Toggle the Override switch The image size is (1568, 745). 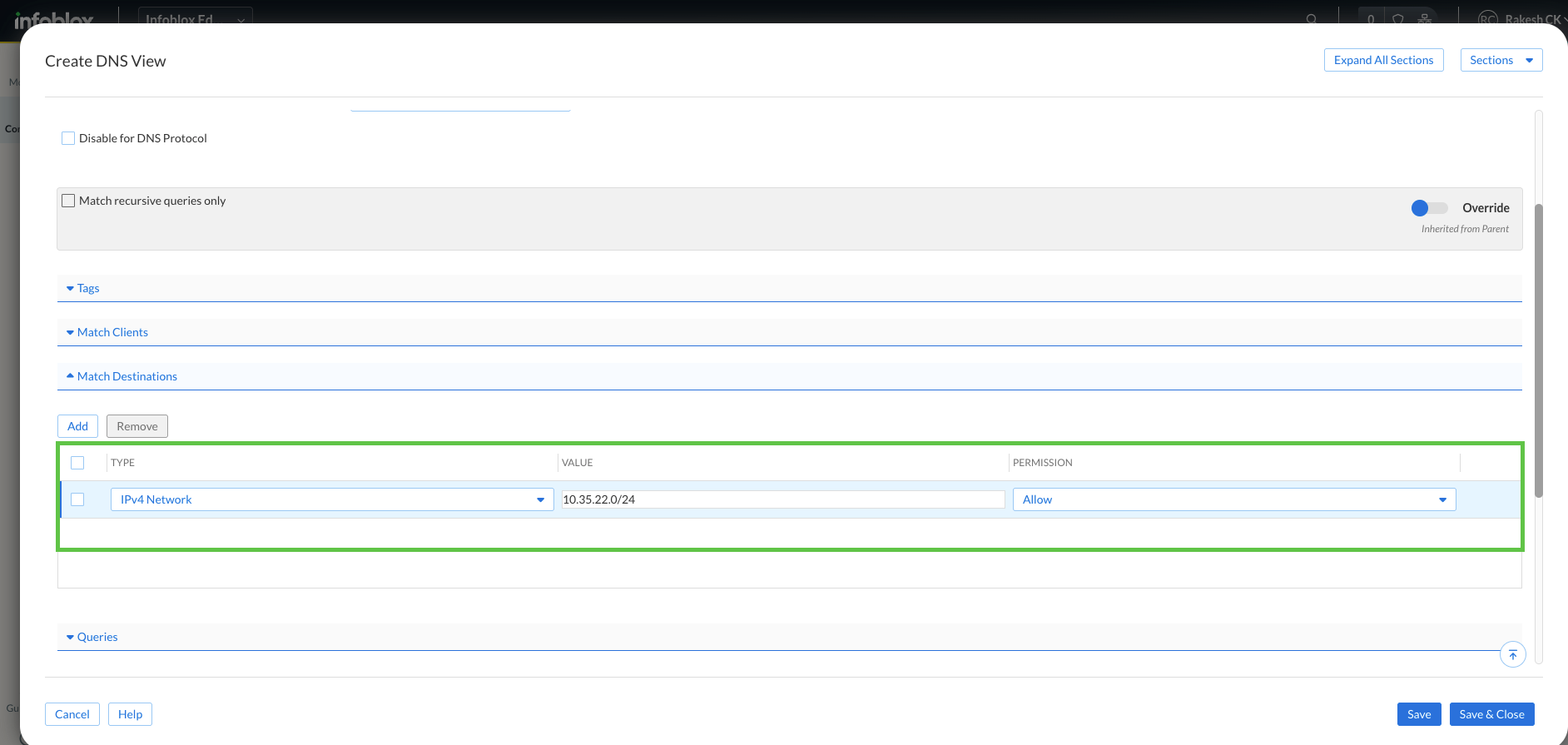coord(1429,208)
